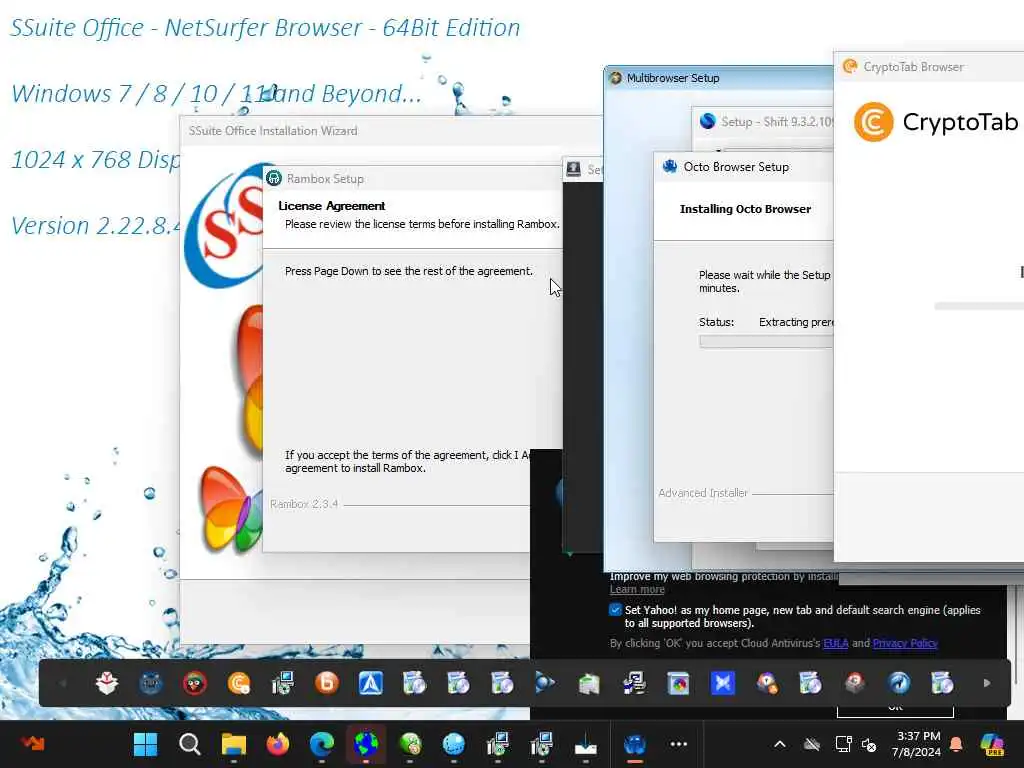Image resolution: width=1024 pixels, height=768 pixels.
Task: Open the notification bell
Action: tap(956, 744)
